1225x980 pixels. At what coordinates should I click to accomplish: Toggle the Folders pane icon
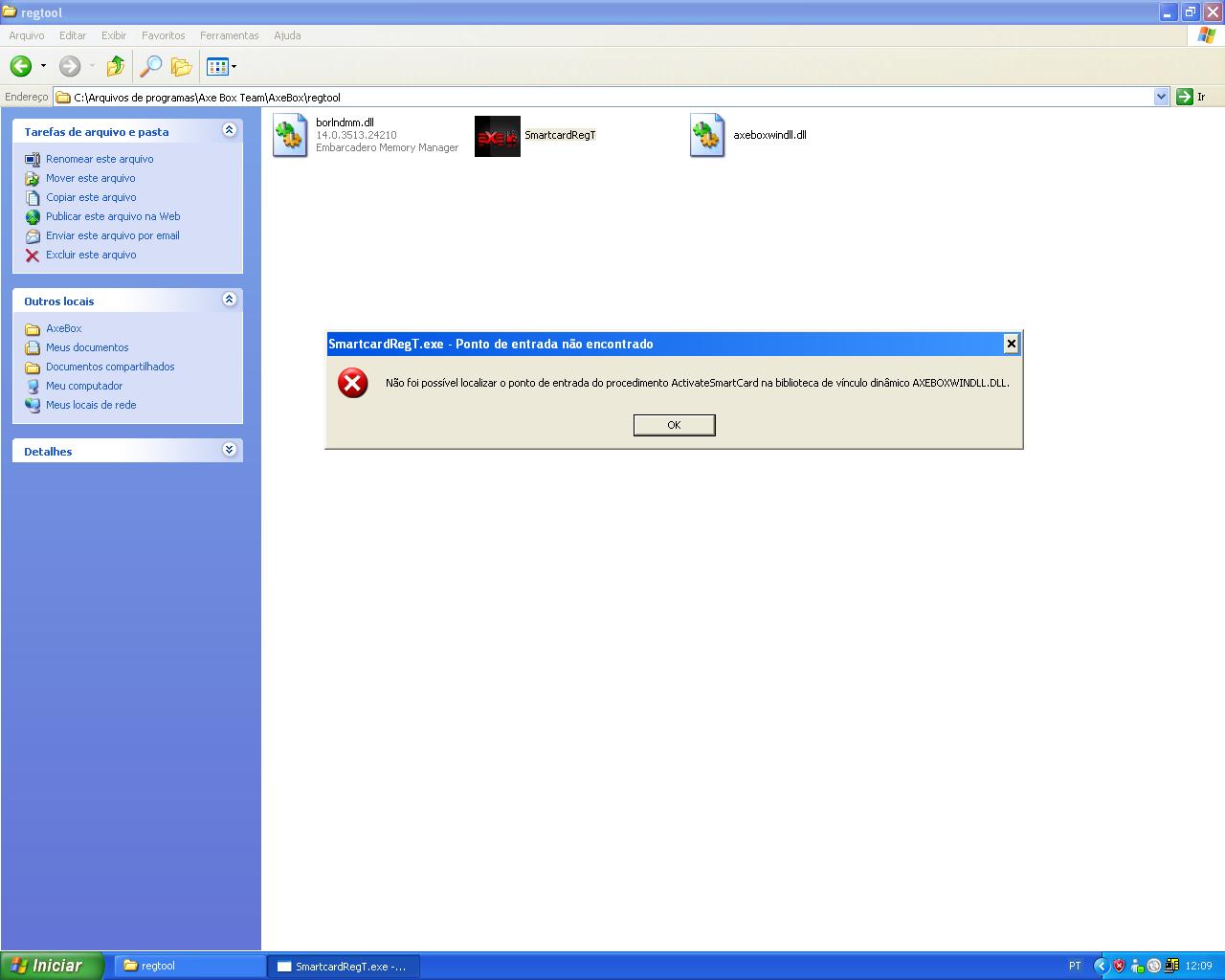[x=181, y=66]
